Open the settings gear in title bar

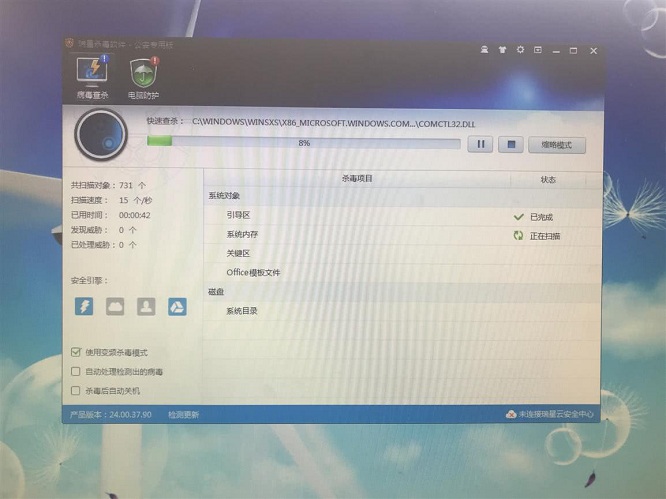point(520,48)
